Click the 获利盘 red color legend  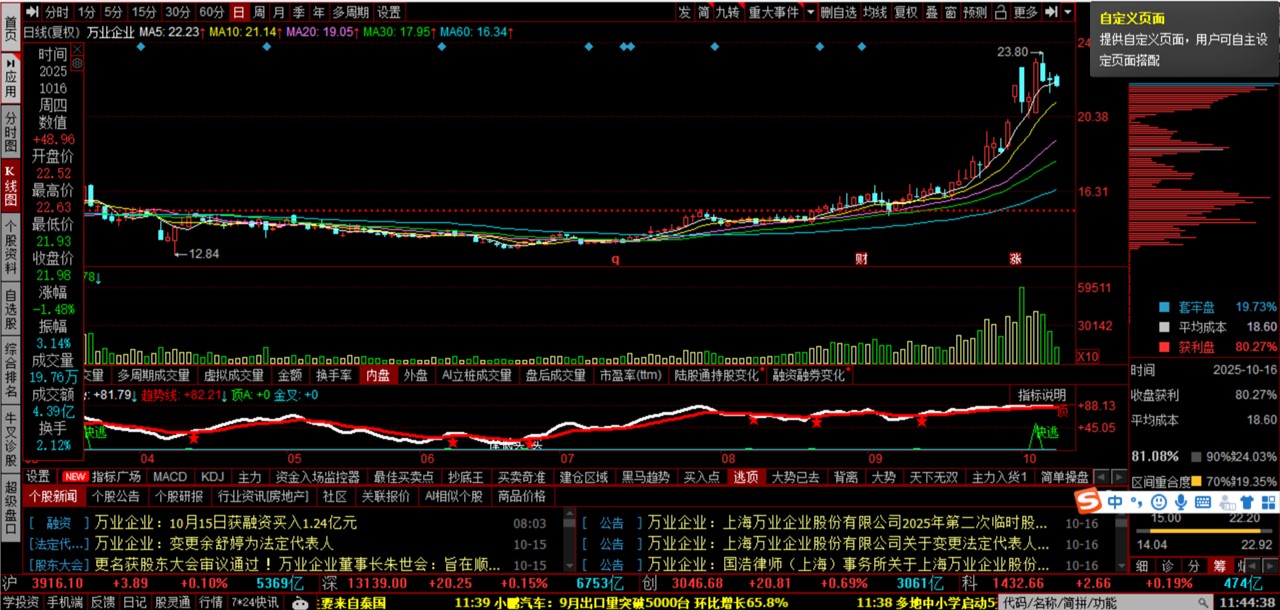coord(1164,347)
